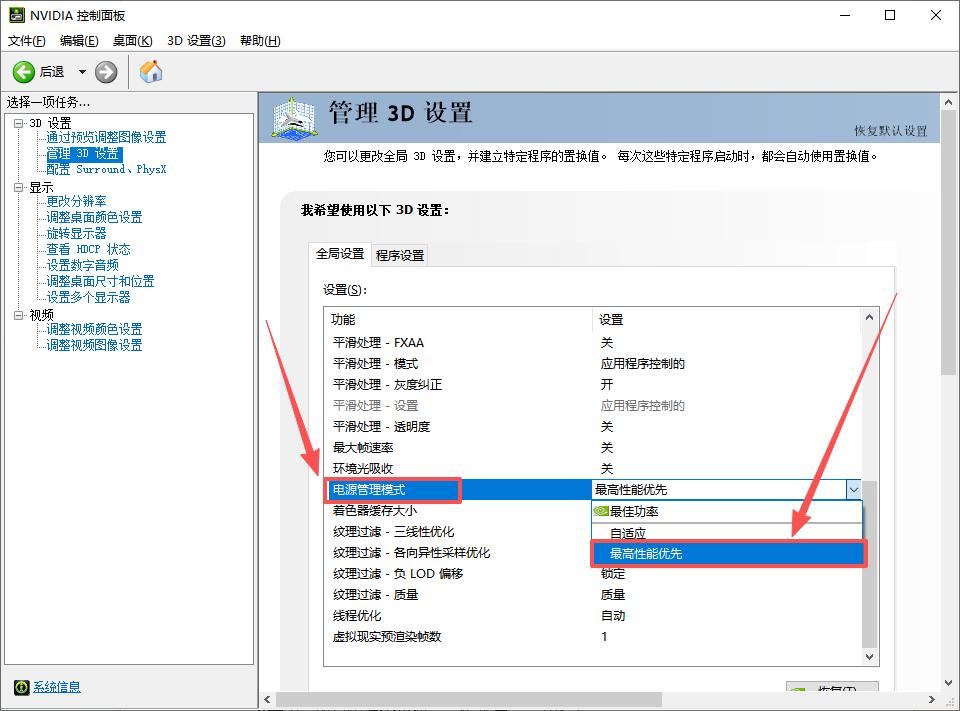Open 旋转显示器 task
Image resolution: width=960 pixels, height=711 pixels.
click(x=77, y=233)
